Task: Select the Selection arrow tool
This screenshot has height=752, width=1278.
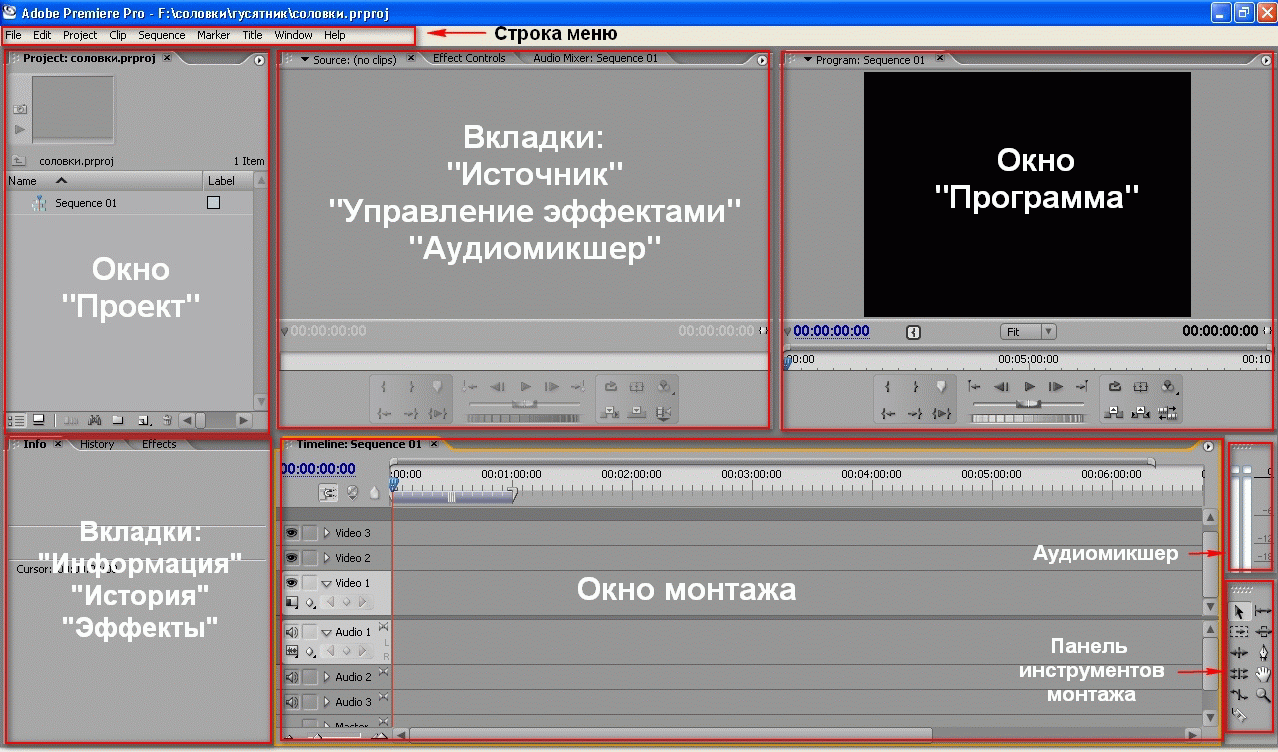Action: point(1240,611)
